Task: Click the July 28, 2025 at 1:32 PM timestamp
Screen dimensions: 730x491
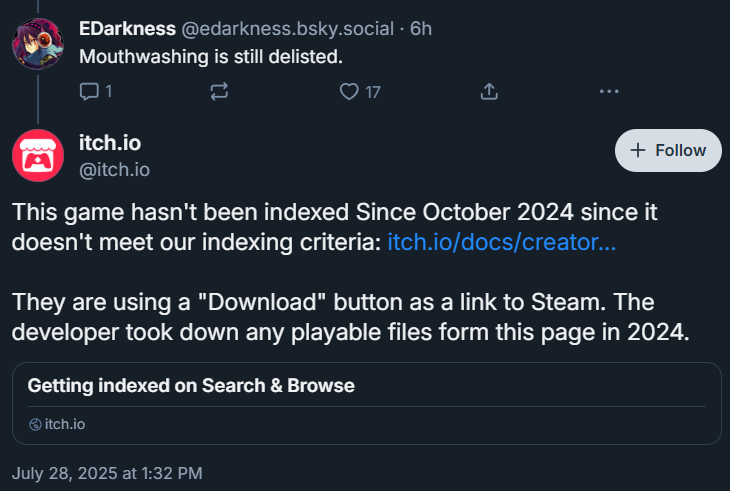Action: pos(107,473)
